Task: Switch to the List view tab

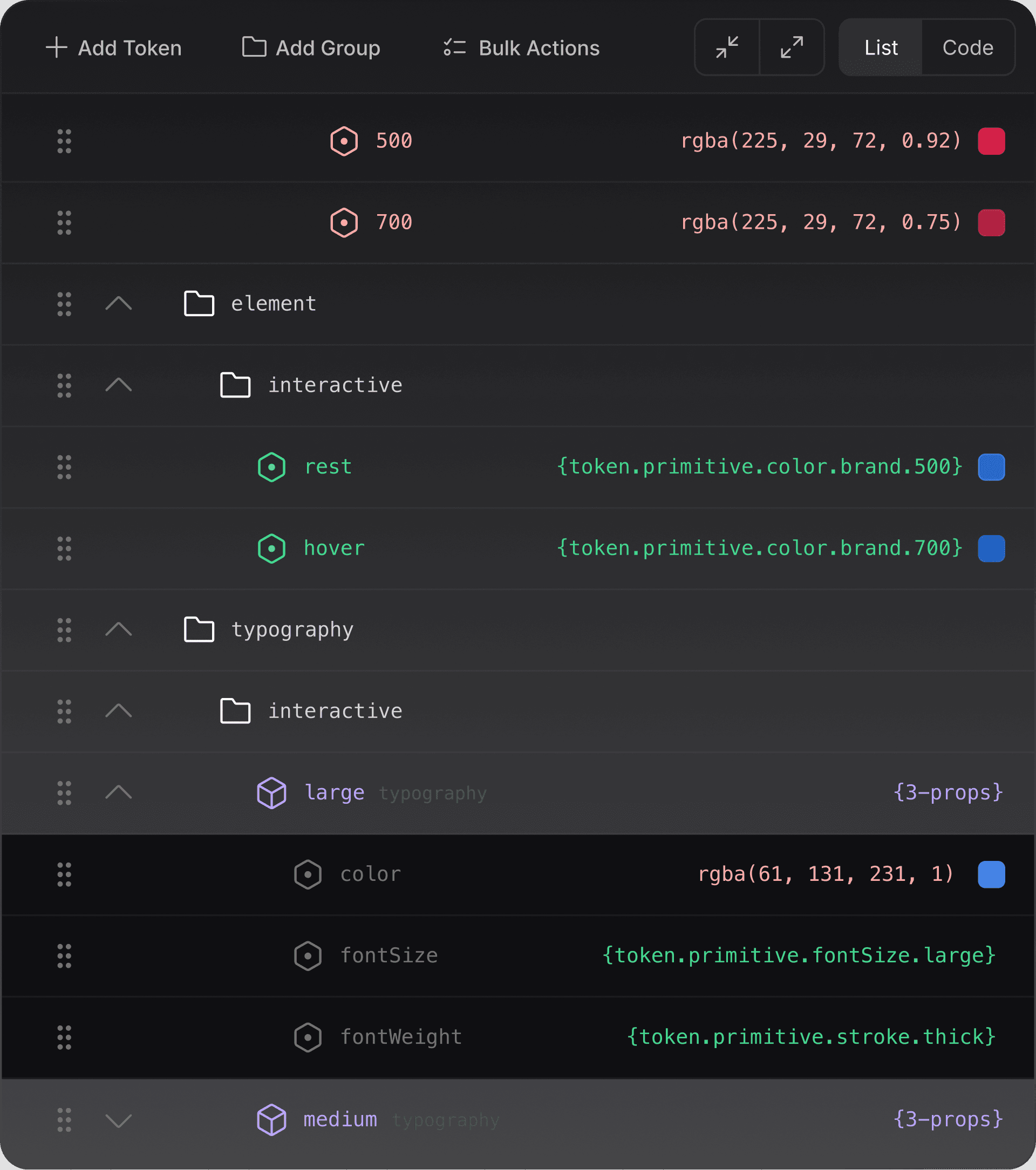Action: [x=881, y=47]
